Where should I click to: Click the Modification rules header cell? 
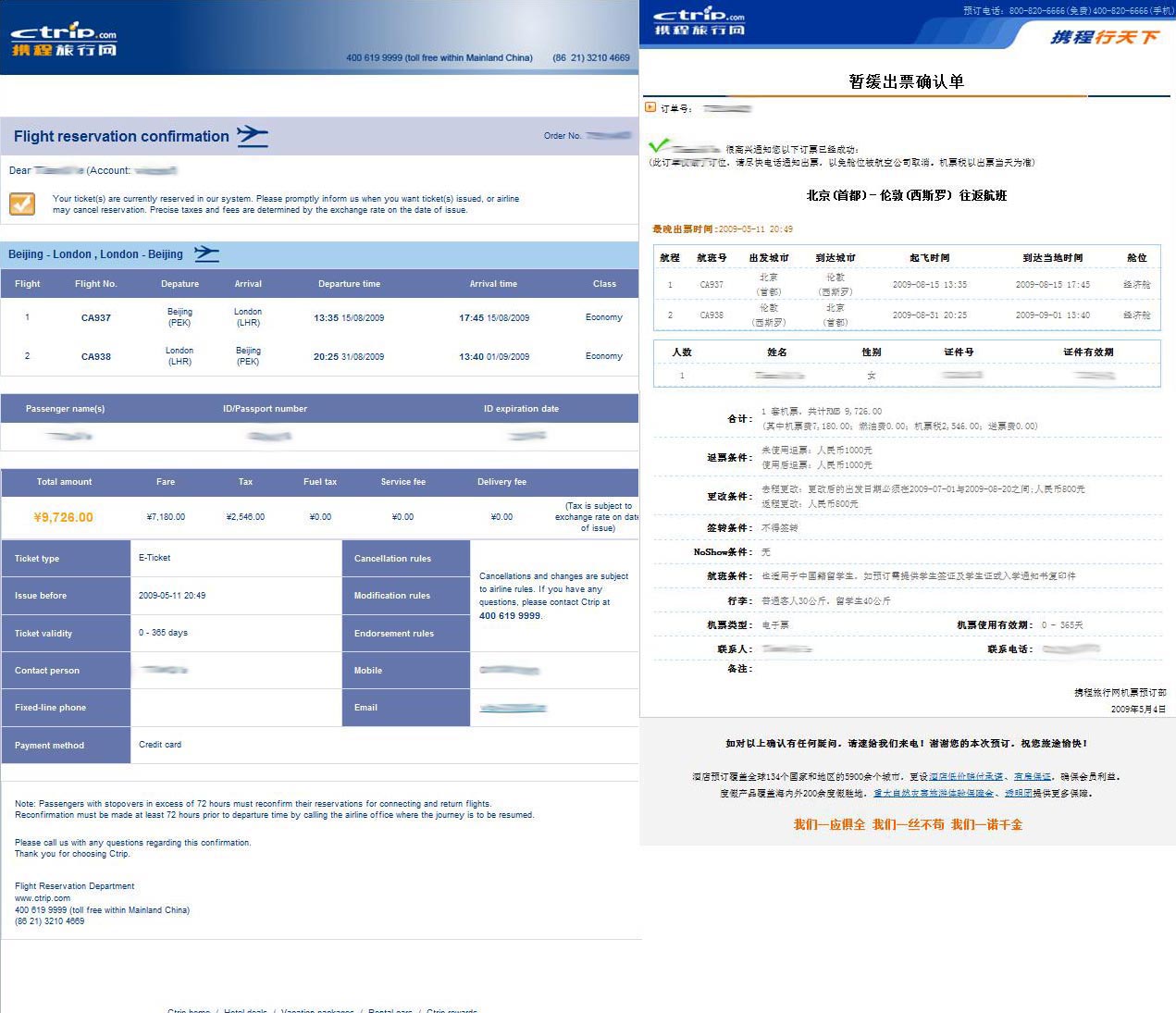pos(406,596)
